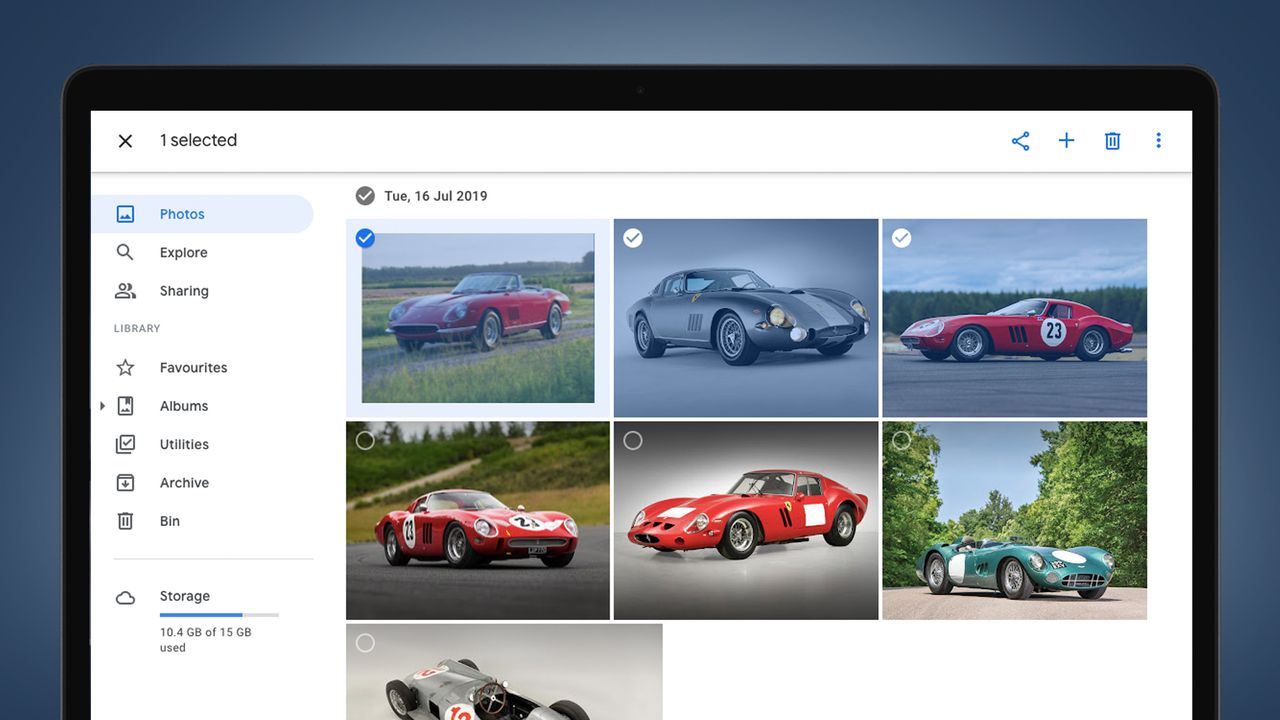Expand the Albums tree arrow
The height and width of the screenshot is (720, 1280).
point(102,406)
